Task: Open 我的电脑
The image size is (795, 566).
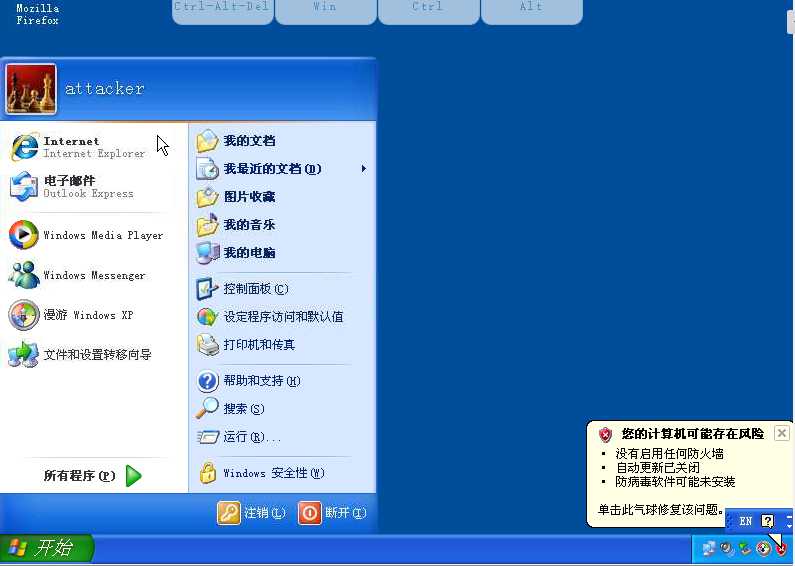Action: [x=282, y=253]
